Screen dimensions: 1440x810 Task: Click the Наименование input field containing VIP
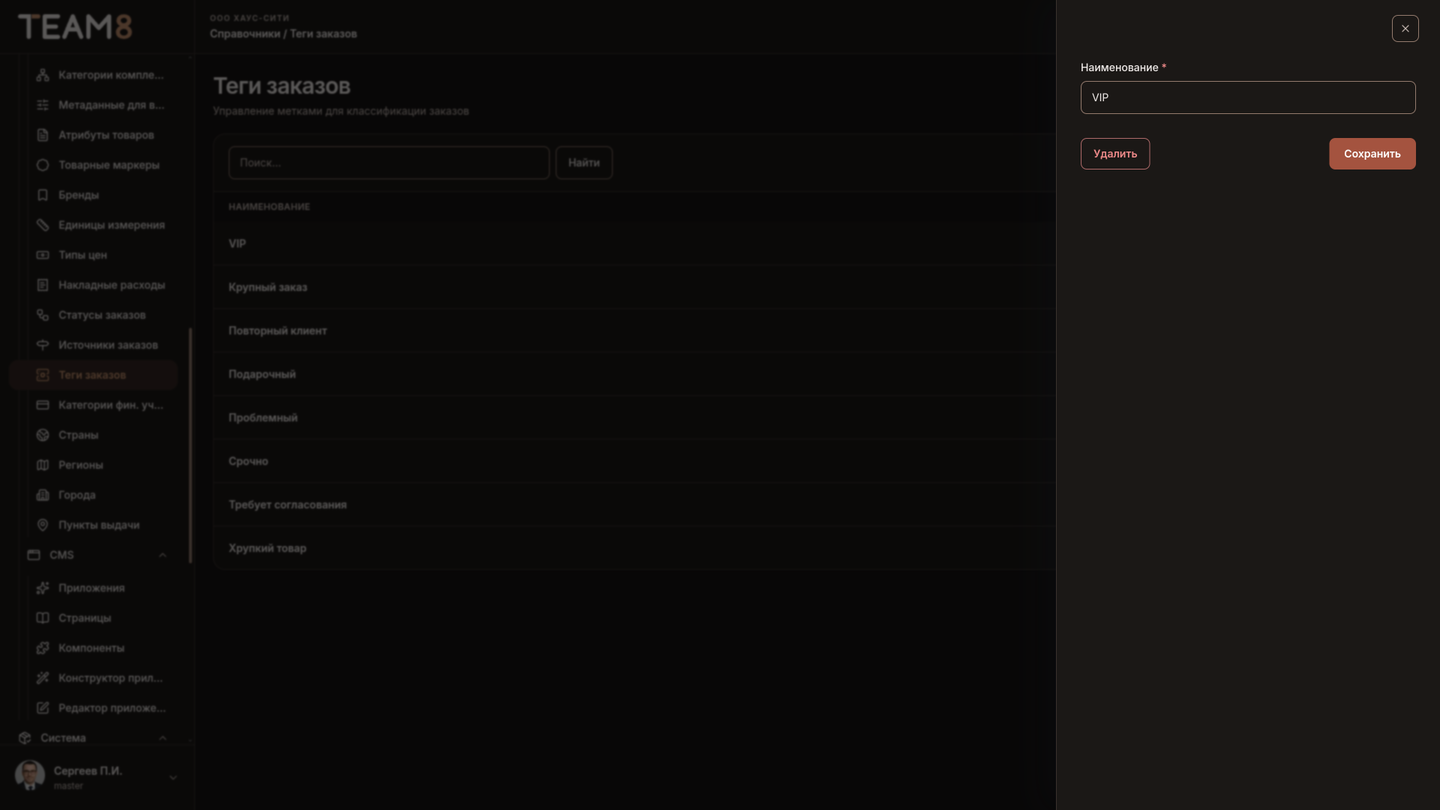tap(1248, 97)
